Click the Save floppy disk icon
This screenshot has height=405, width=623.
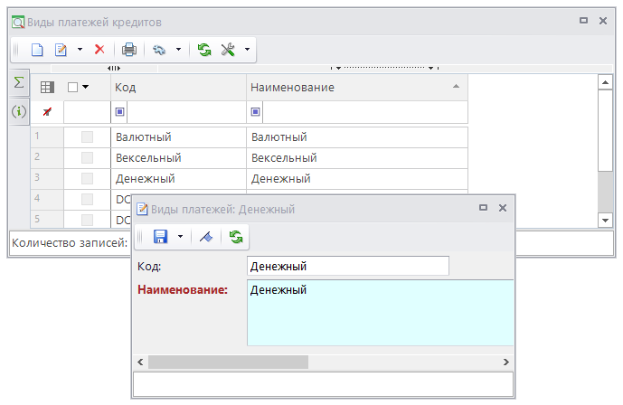159,237
